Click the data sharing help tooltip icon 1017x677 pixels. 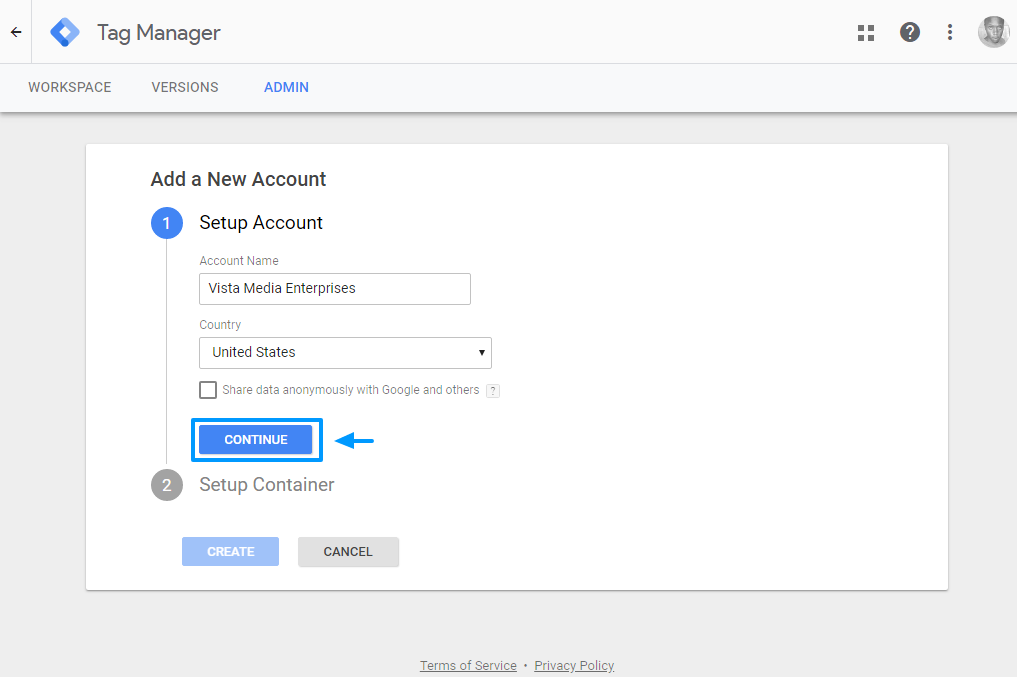coord(493,390)
